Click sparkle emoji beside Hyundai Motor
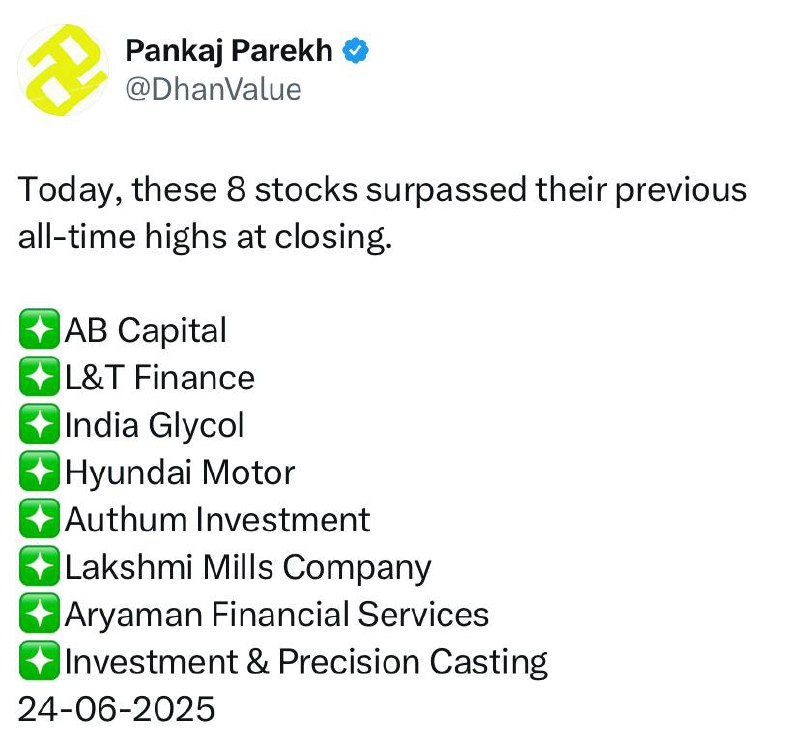 point(39,471)
